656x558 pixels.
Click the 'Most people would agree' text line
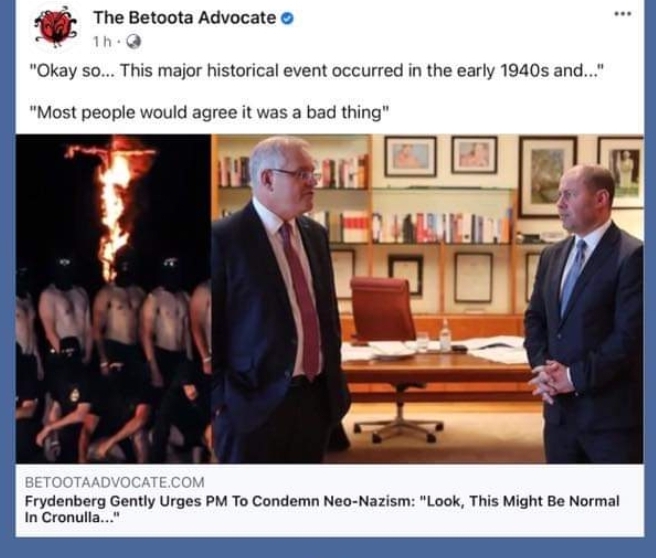tap(209, 112)
